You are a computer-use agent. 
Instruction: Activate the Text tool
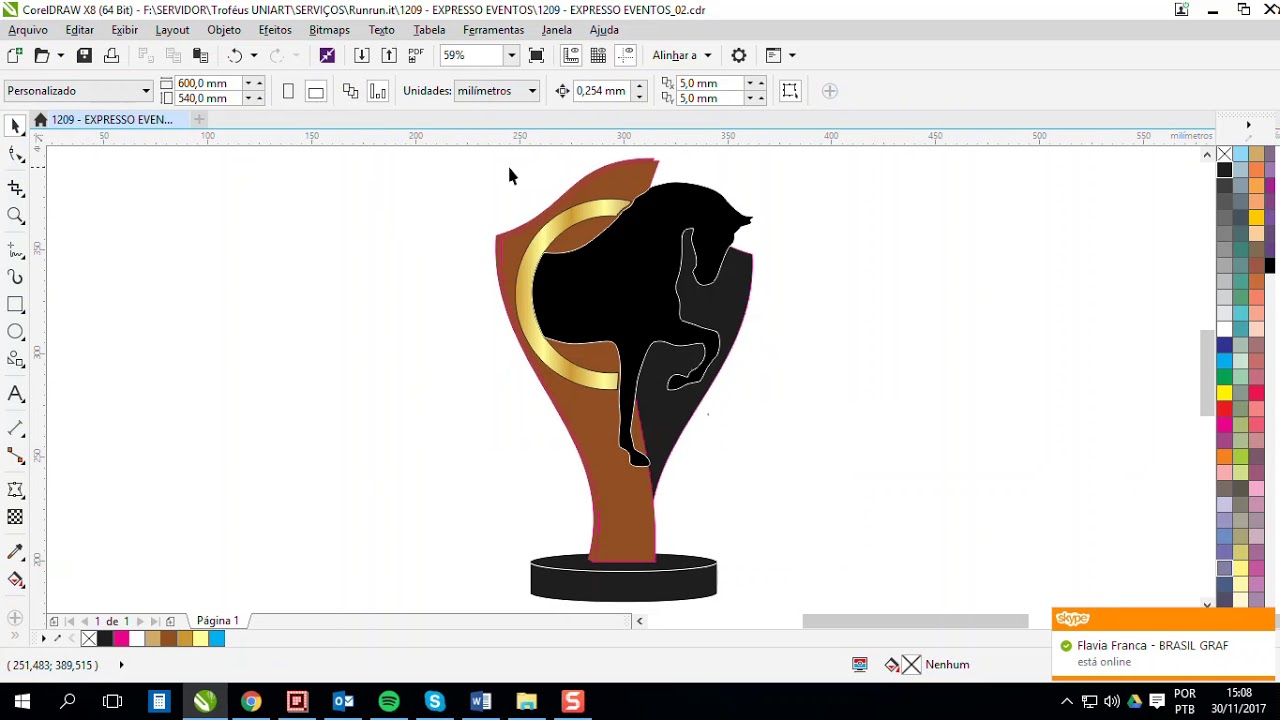click(15, 394)
